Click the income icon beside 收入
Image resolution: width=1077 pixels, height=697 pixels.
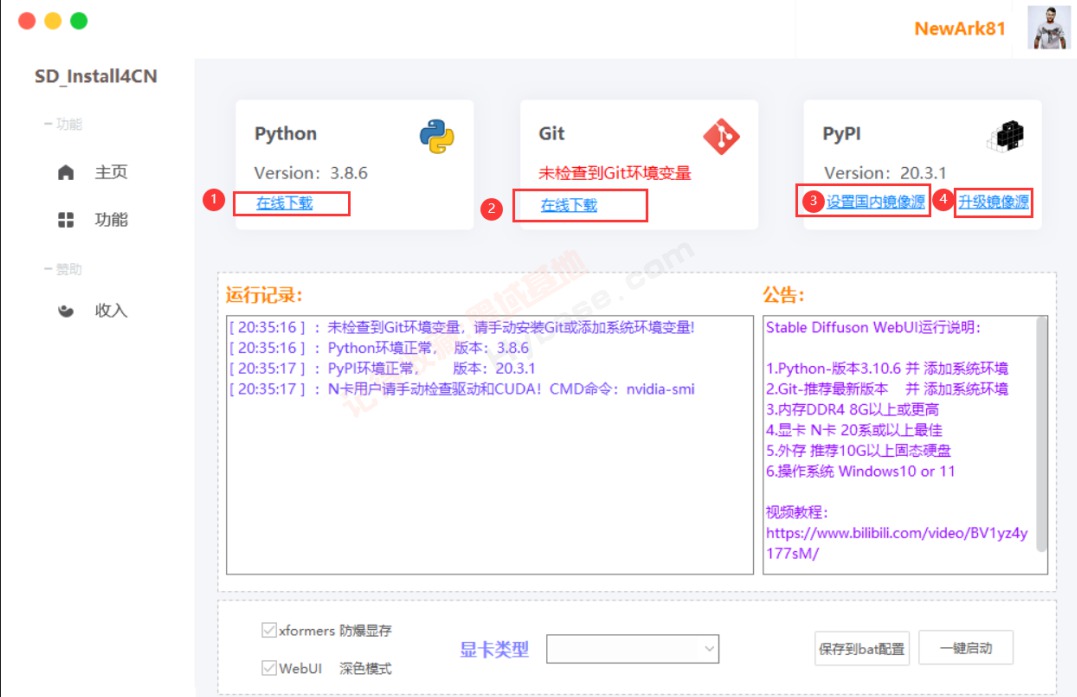[66, 311]
